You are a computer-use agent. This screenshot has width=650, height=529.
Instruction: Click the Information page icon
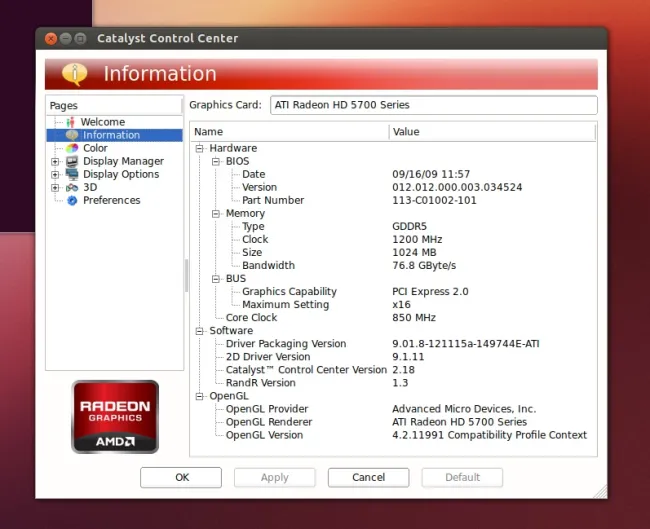(x=71, y=135)
